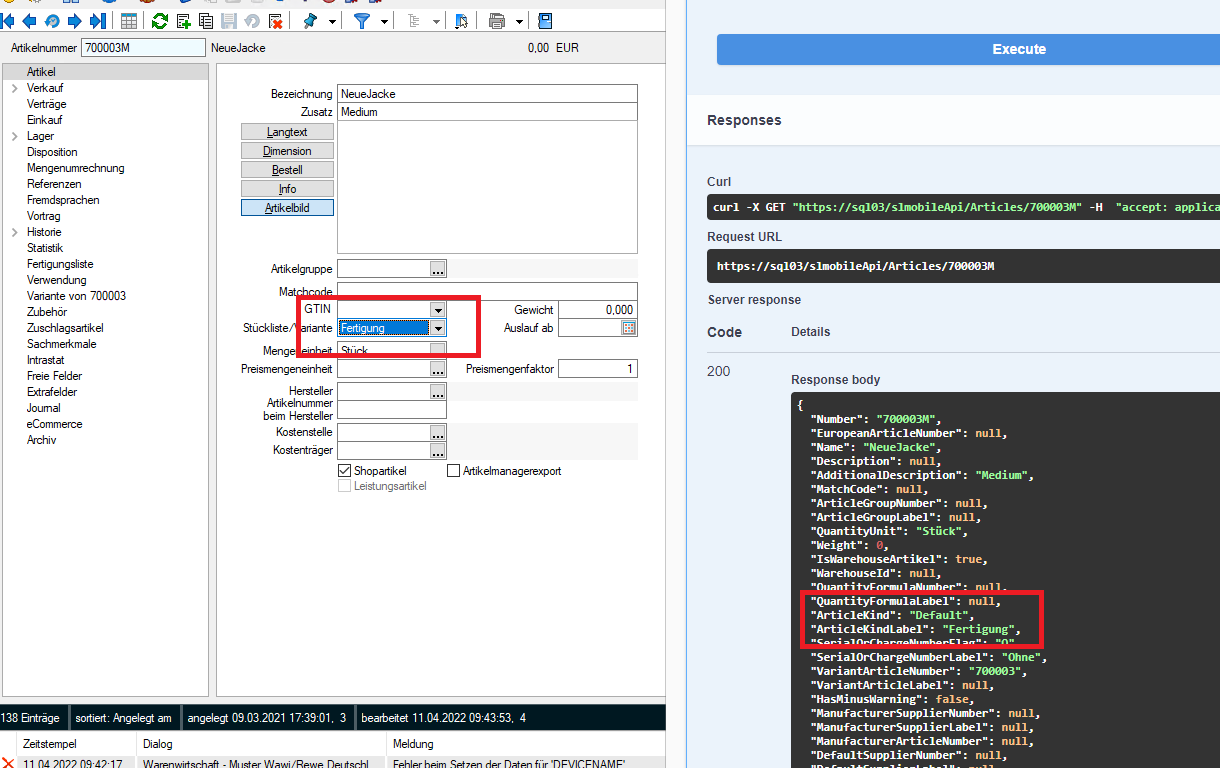The height and width of the screenshot is (768, 1220).
Task: Select Historie in the sidebar
Action: coord(46,231)
